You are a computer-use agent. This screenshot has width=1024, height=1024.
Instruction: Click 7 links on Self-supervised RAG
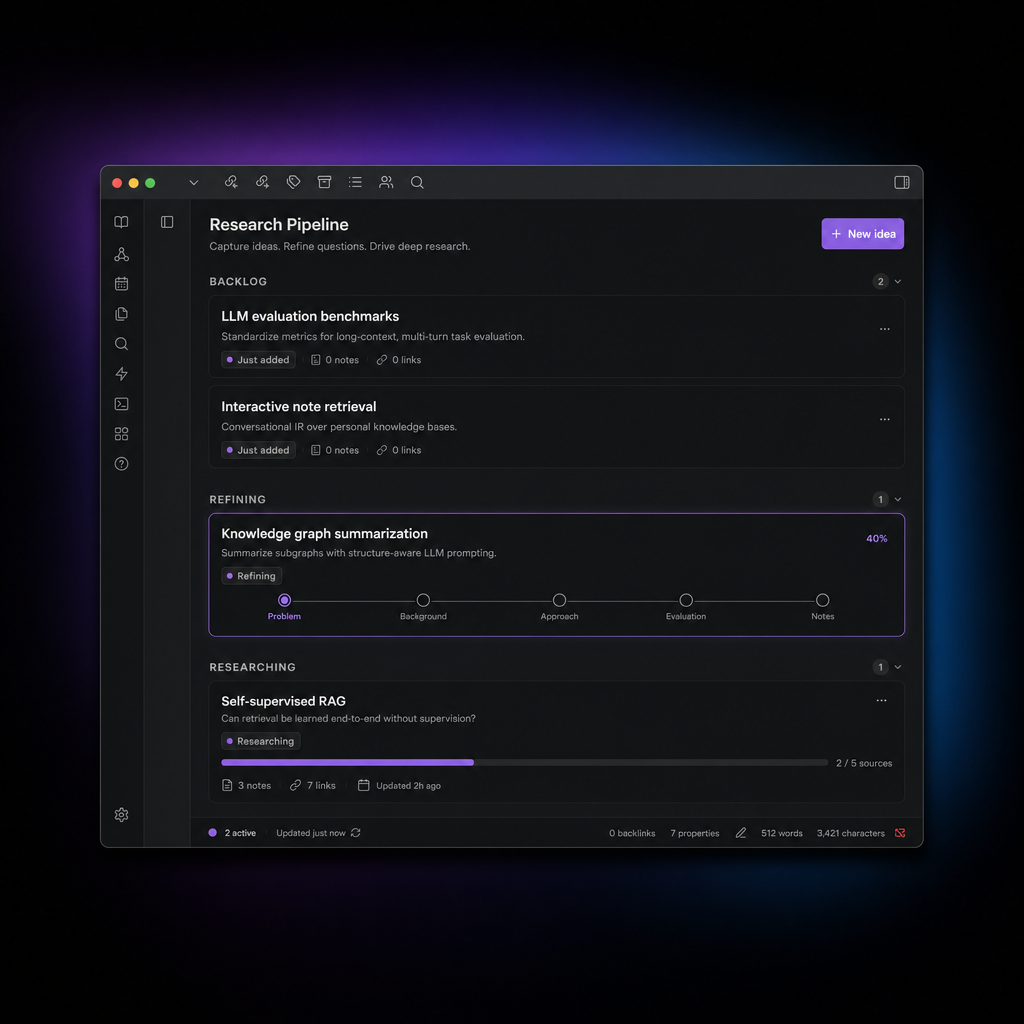click(313, 786)
